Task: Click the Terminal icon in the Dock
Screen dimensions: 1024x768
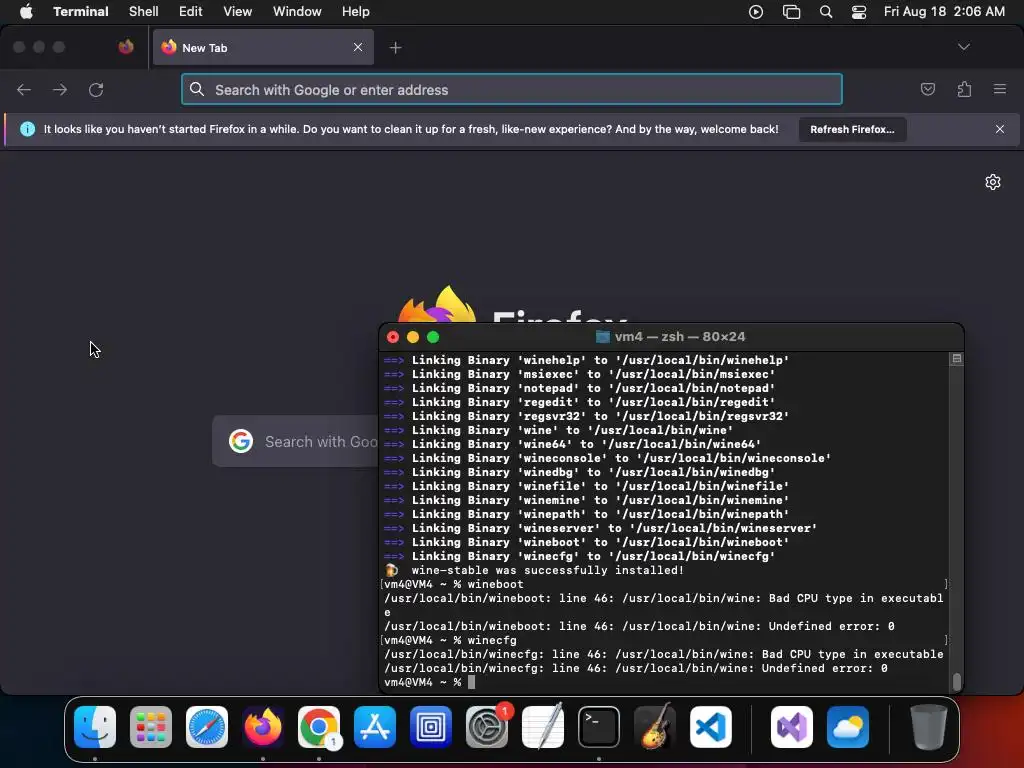Action: click(x=599, y=726)
